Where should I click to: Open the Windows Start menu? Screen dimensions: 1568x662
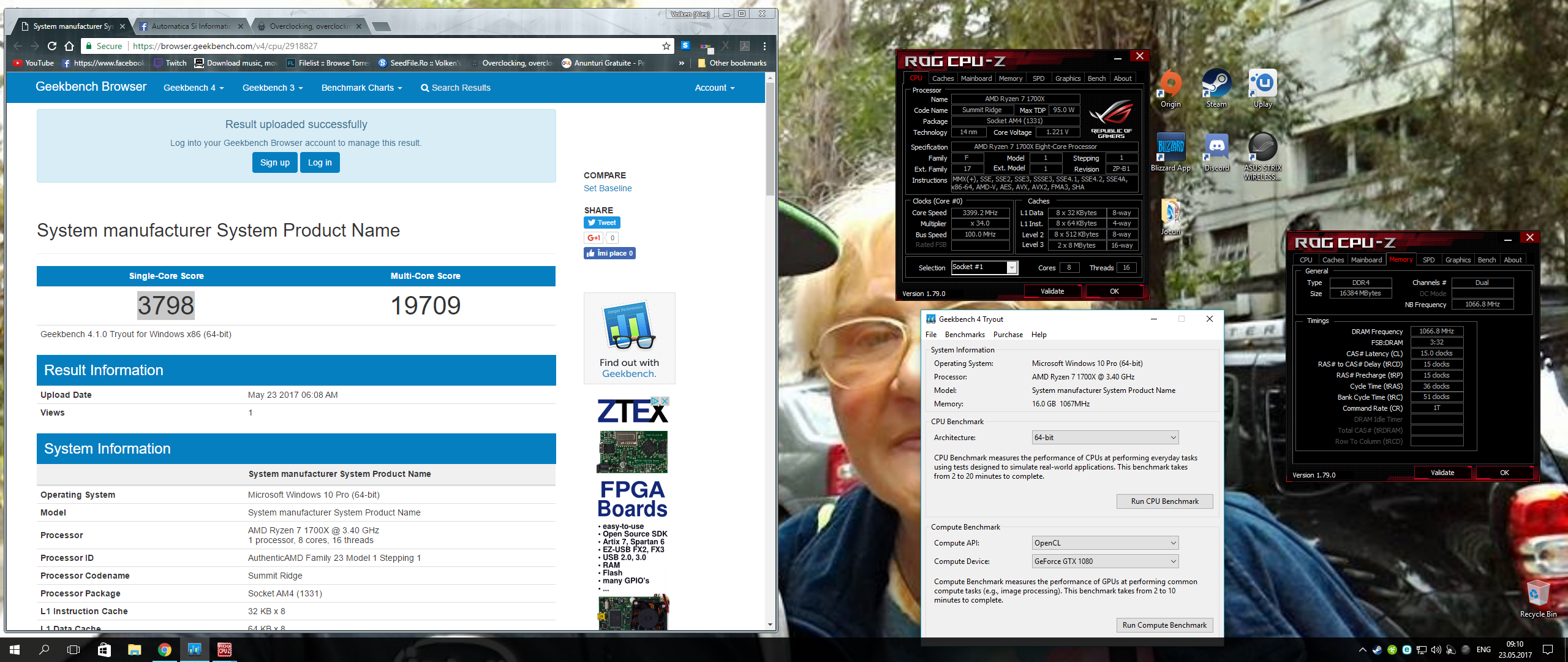click(x=15, y=650)
